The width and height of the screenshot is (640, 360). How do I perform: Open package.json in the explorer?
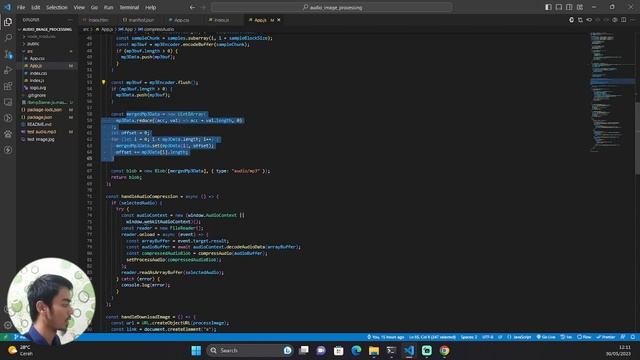click(47, 117)
